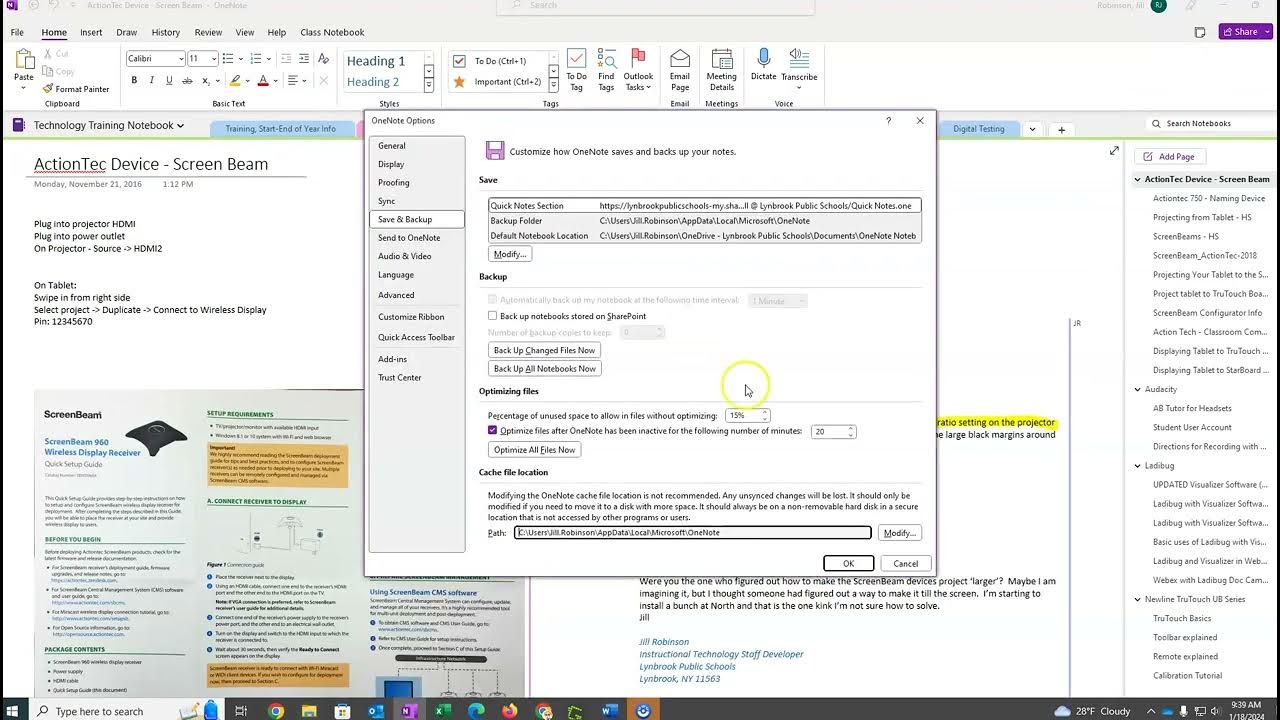The height and width of the screenshot is (720, 1280).
Task: Open Firefox from the taskbar
Action: (509, 711)
